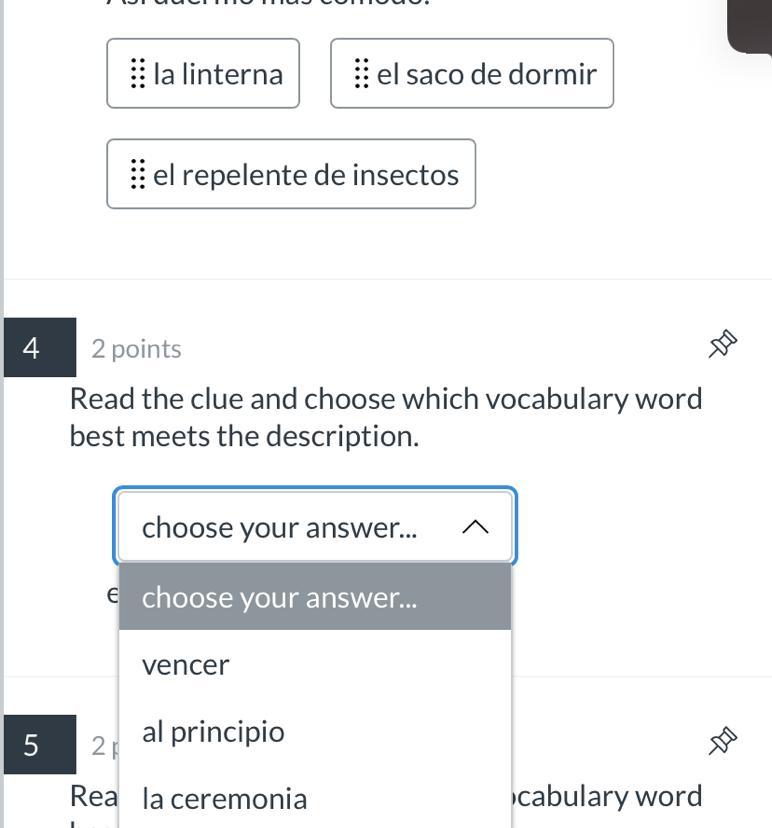772x828 pixels.
Task: Click the 'el repelente de insectos' chip
Action: click(305, 175)
